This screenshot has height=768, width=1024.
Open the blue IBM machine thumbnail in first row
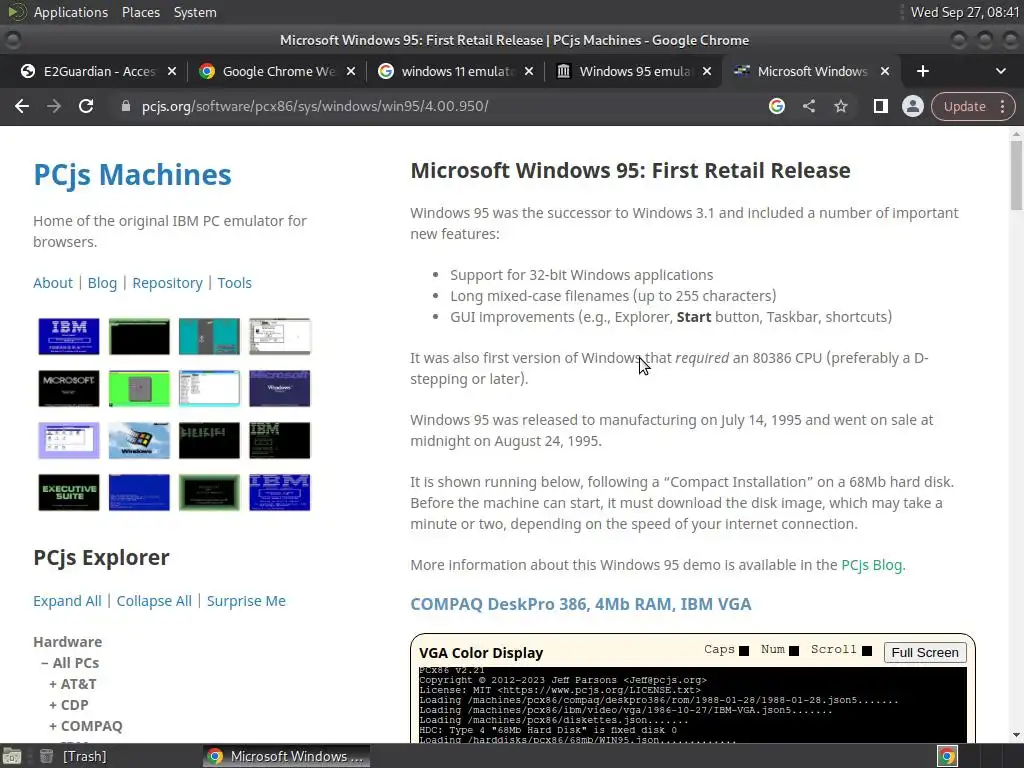[x=69, y=336]
